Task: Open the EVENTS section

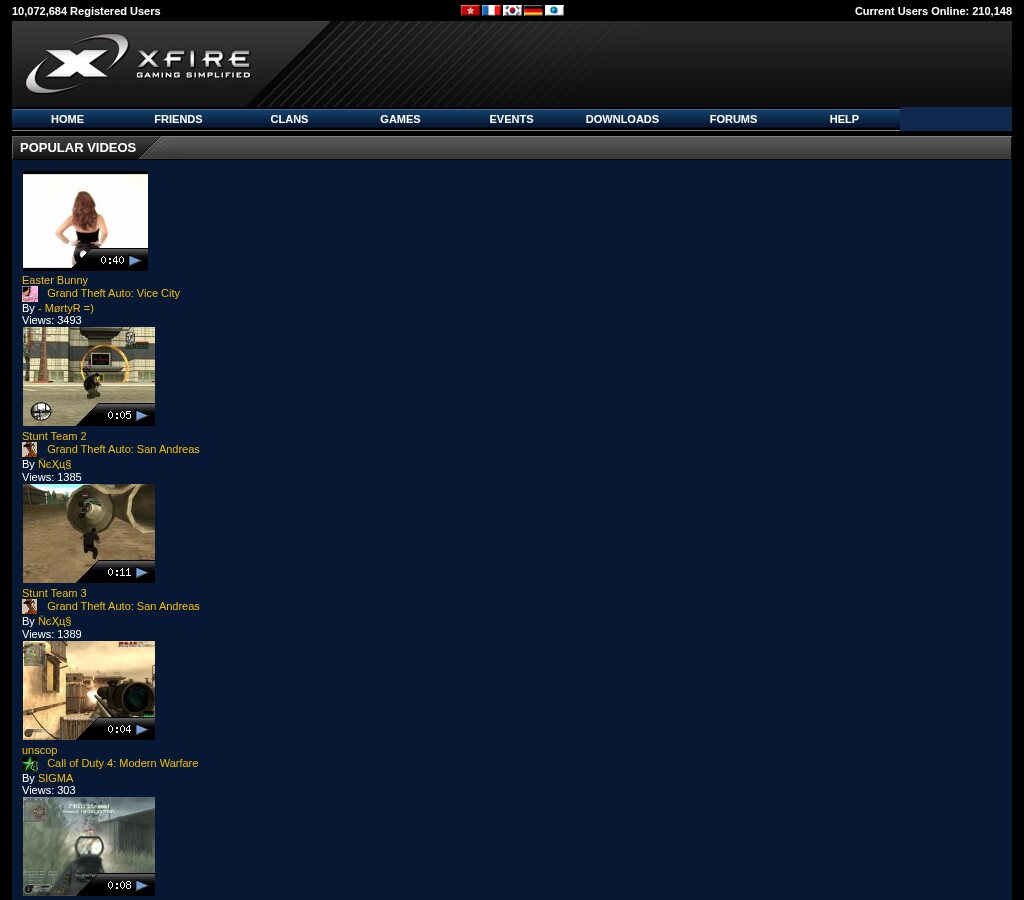Action: (x=511, y=120)
